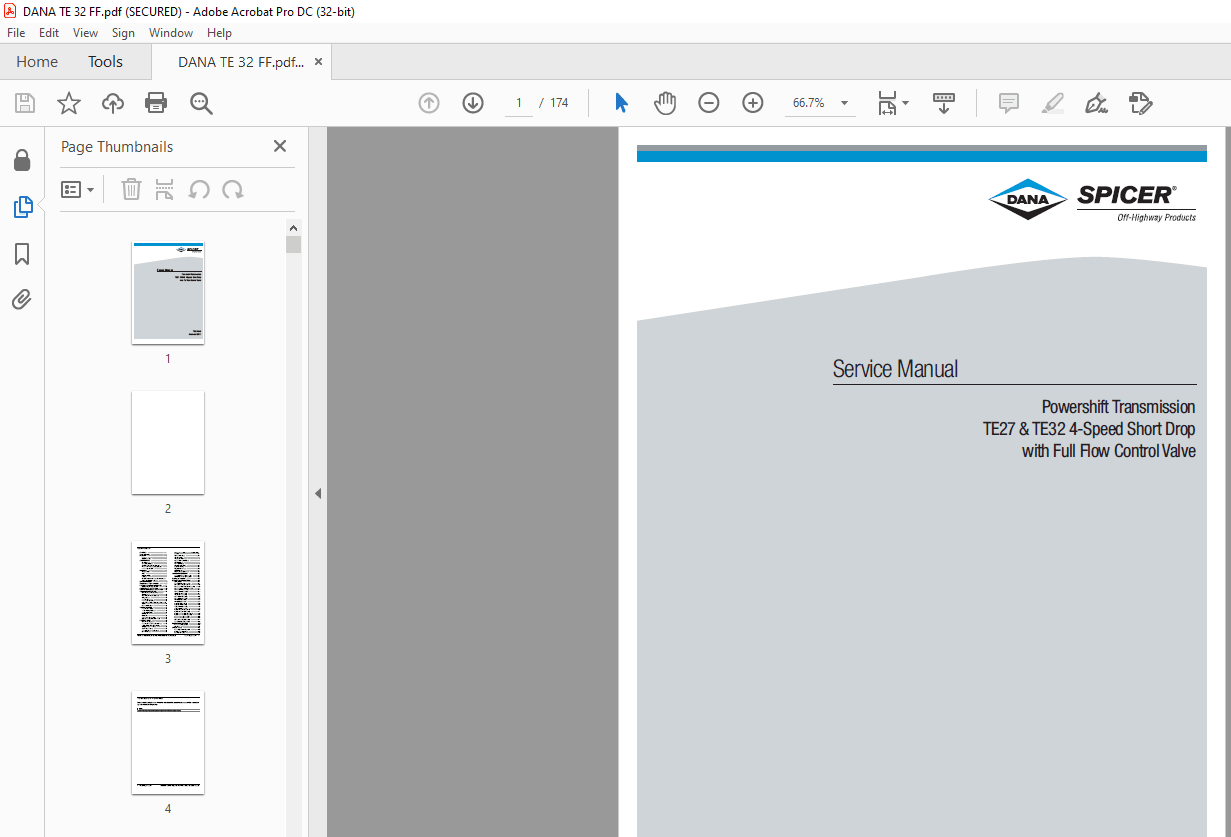Toggle the Page Thumbnails panel icon

(x=22, y=207)
